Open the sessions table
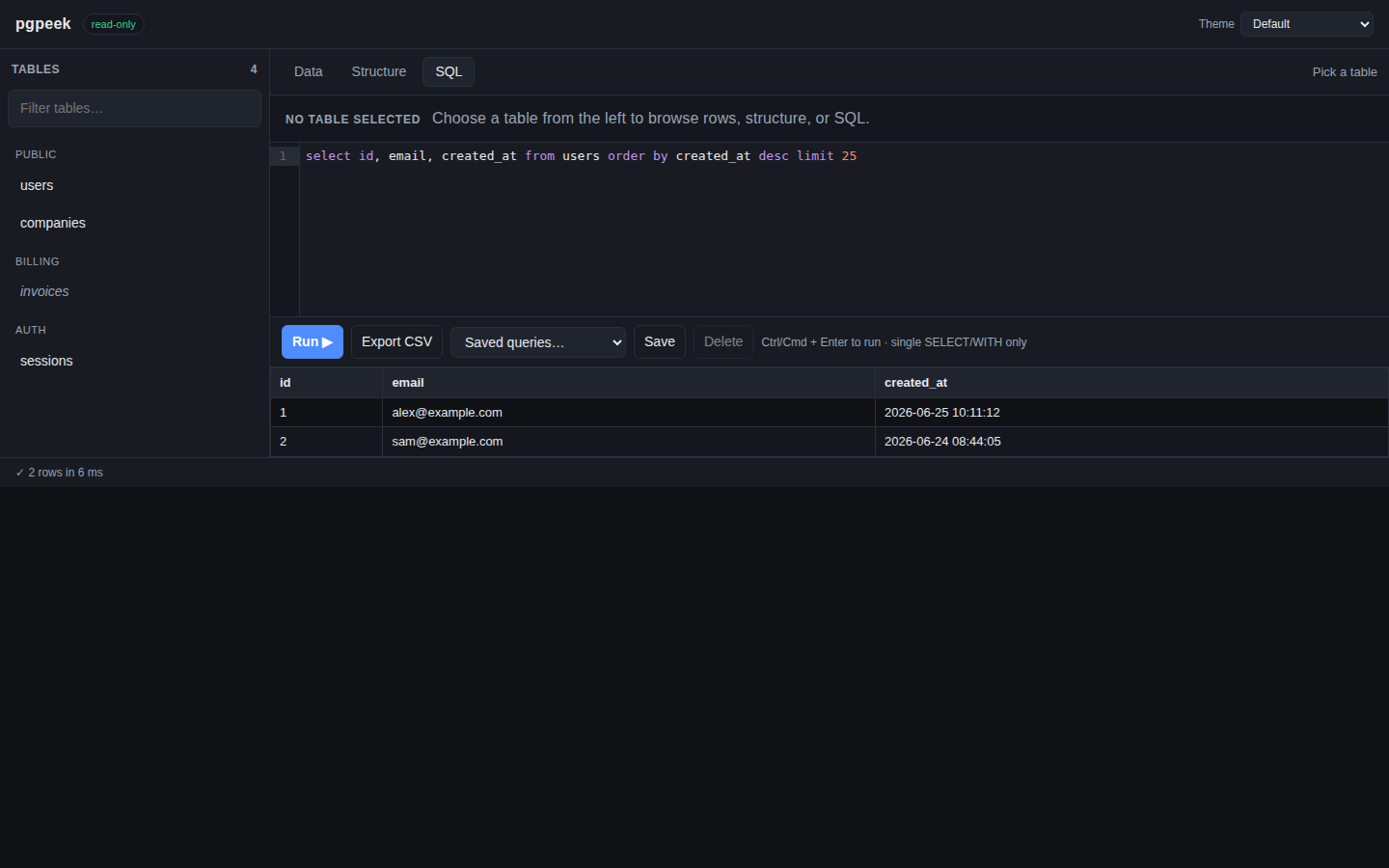 [134, 362]
